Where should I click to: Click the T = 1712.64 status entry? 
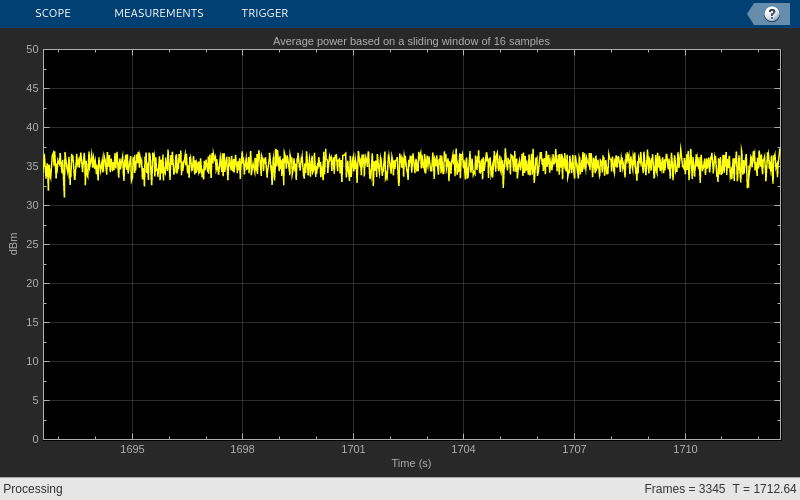pos(764,489)
